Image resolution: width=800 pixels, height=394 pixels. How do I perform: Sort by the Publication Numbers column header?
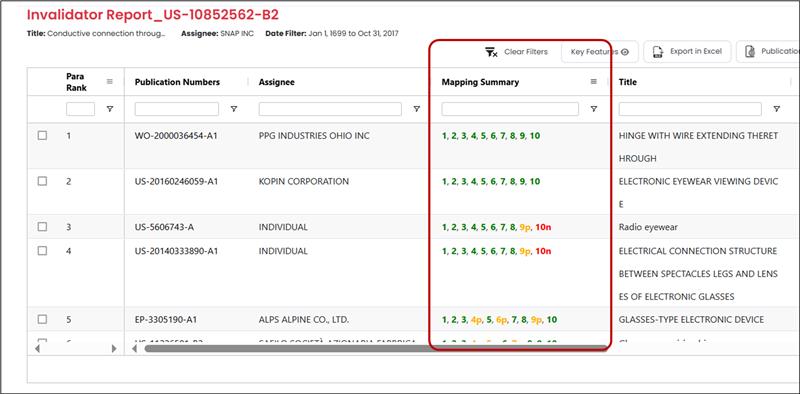coord(177,82)
